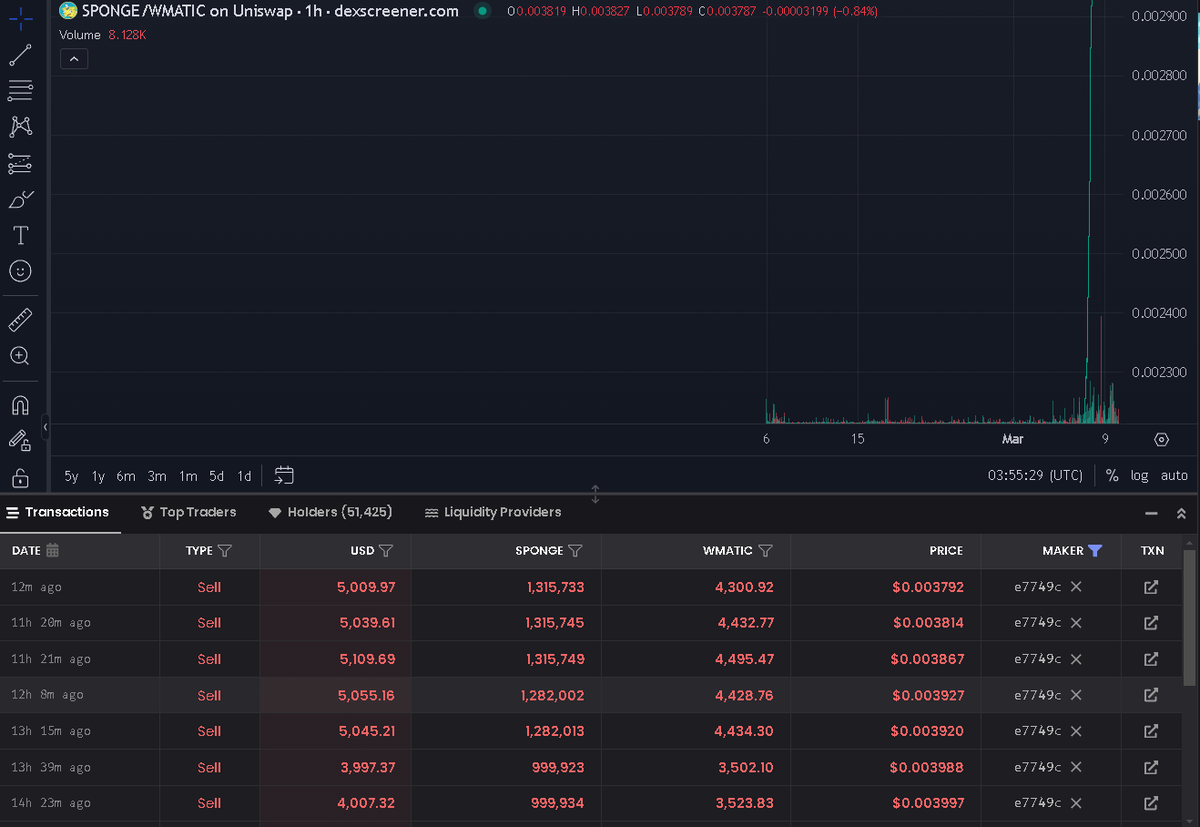Switch to the Top Traders tab
The width and height of the screenshot is (1200, 827).
(189, 512)
